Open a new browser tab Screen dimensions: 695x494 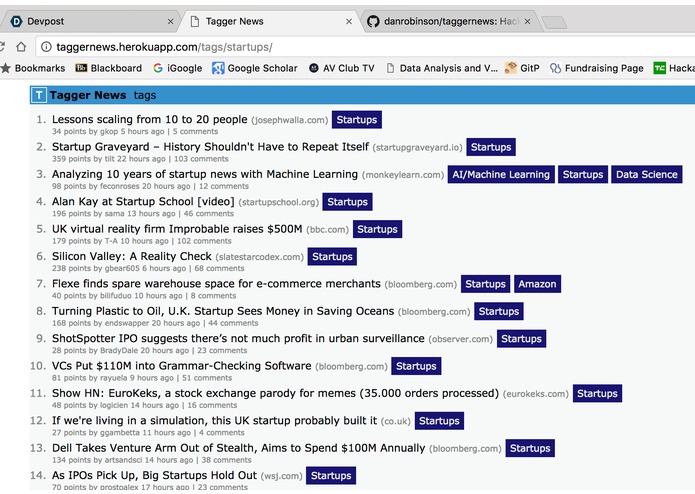(554, 22)
